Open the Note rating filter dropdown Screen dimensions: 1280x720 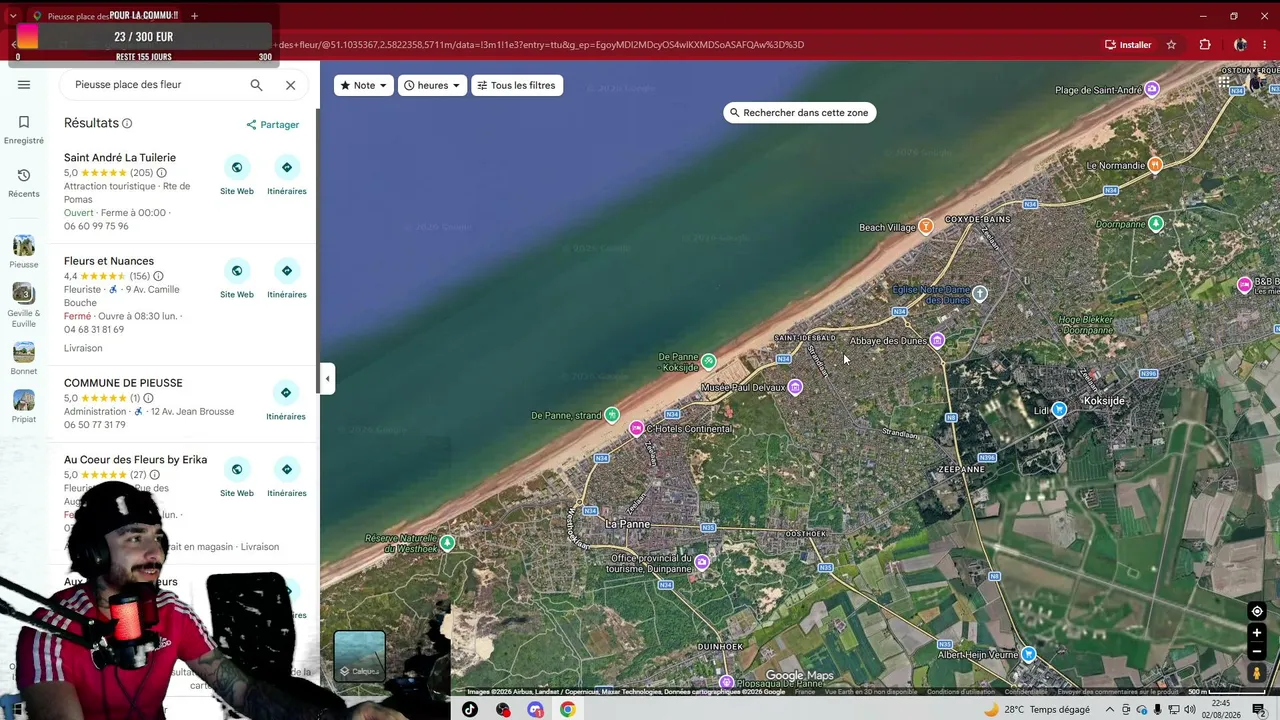[x=363, y=85]
